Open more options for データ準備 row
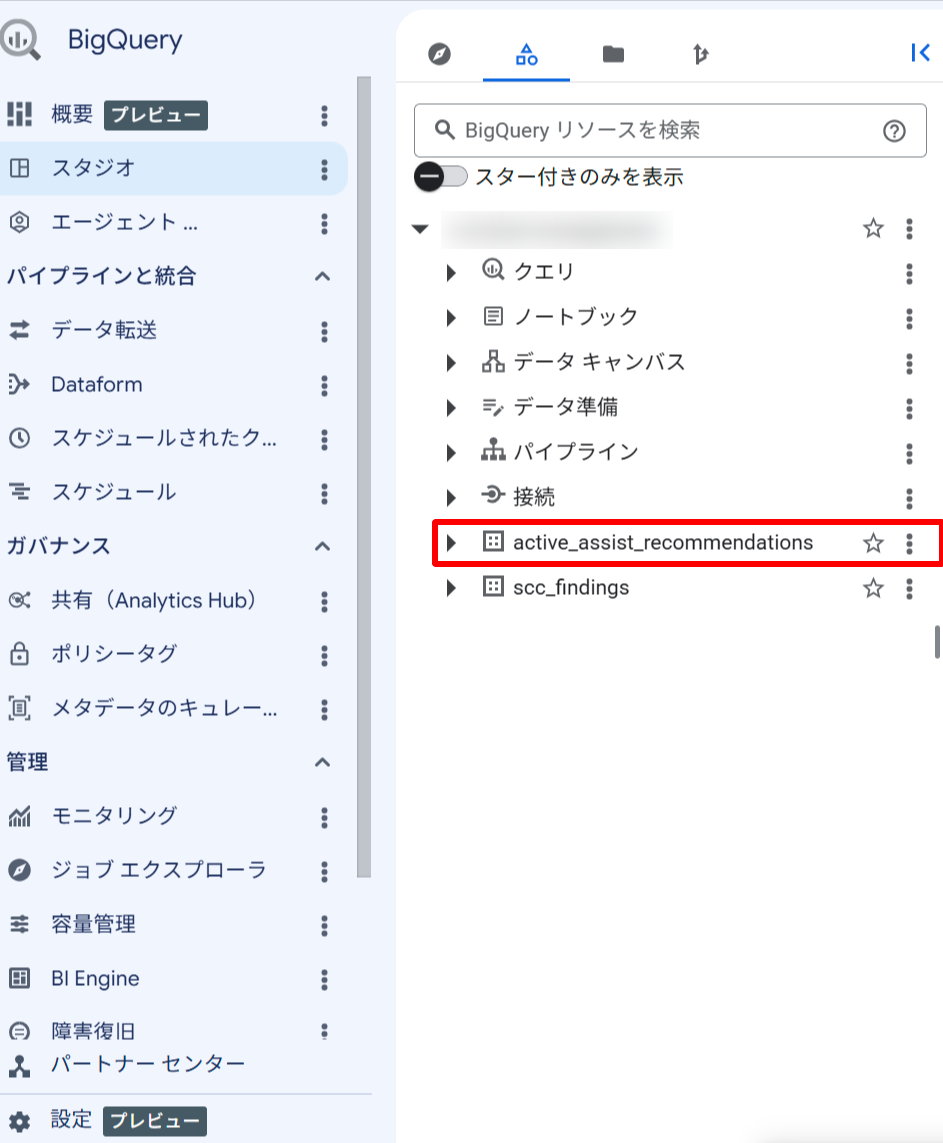943x1143 pixels. (x=909, y=409)
